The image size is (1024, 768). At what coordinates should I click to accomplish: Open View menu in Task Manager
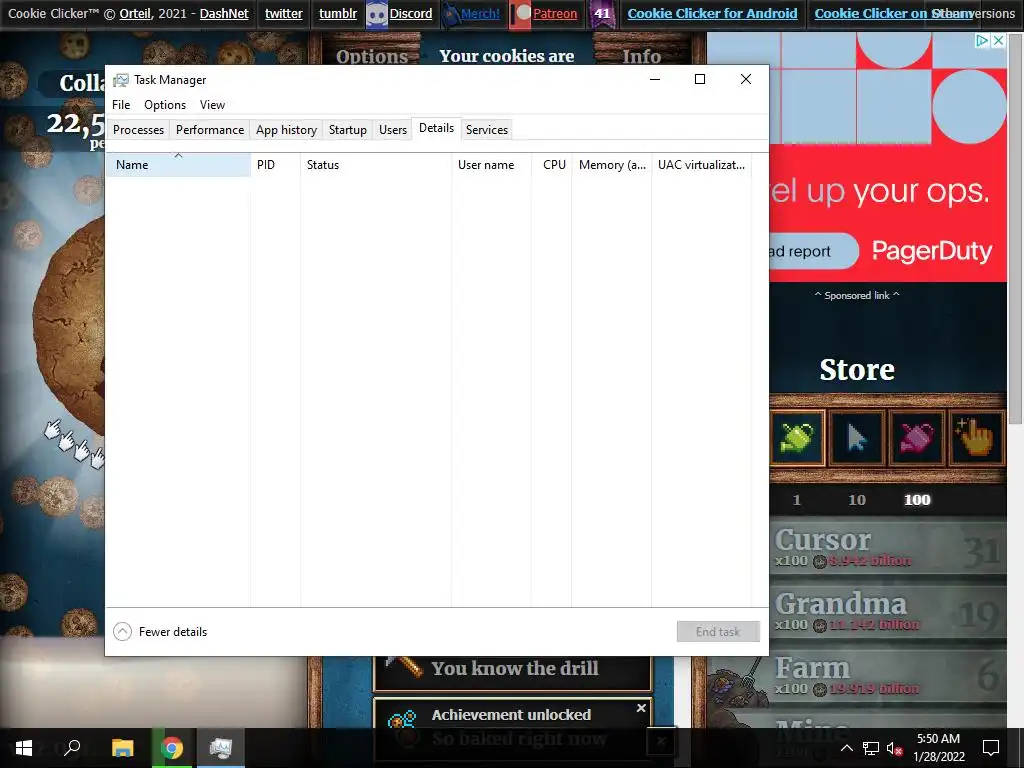coord(212,104)
